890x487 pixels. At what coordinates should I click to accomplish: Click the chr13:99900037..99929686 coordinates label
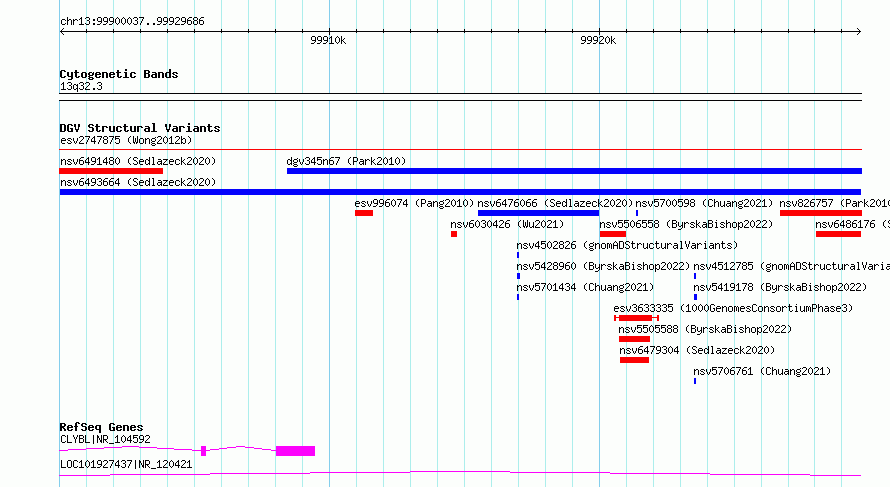(x=132, y=22)
